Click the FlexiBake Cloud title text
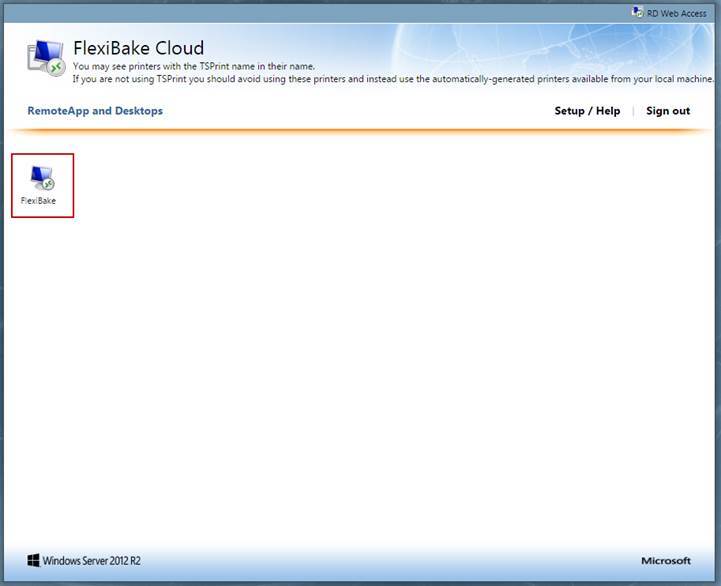 coord(138,48)
